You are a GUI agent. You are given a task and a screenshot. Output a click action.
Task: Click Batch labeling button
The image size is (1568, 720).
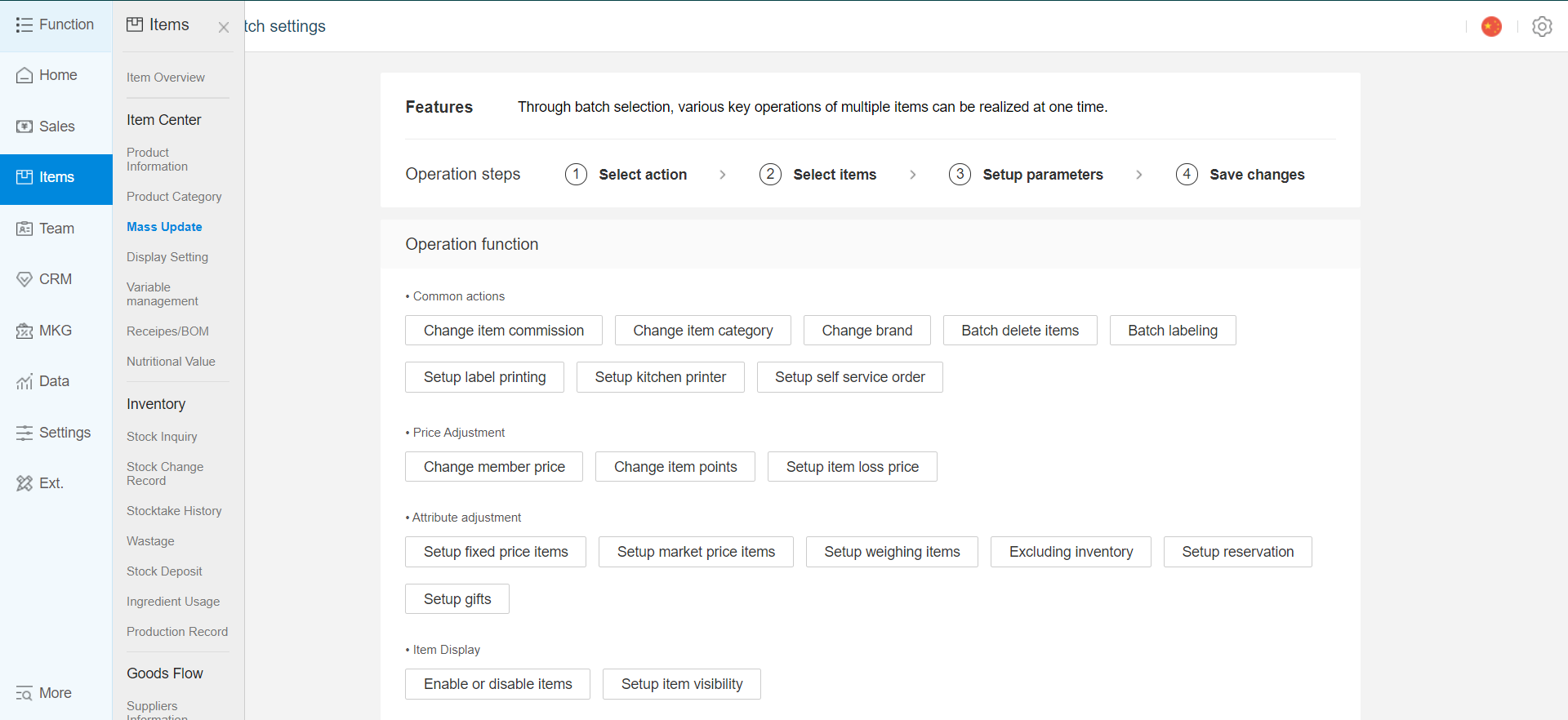(x=1173, y=331)
